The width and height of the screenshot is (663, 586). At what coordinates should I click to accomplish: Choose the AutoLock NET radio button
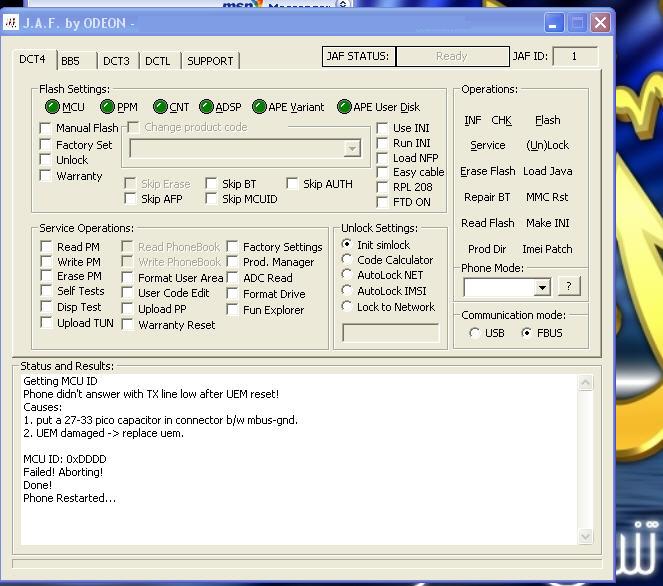[x=347, y=274]
